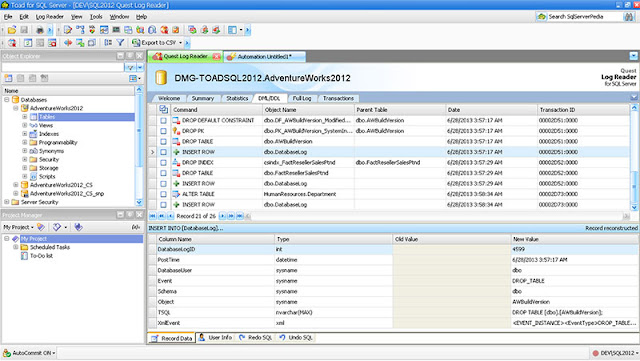The width and height of the screenshot is (640, 361).
Task: Check the DROP TABLE dbo.AWBuildVersion row checkbox
Action: click(164, 142)
